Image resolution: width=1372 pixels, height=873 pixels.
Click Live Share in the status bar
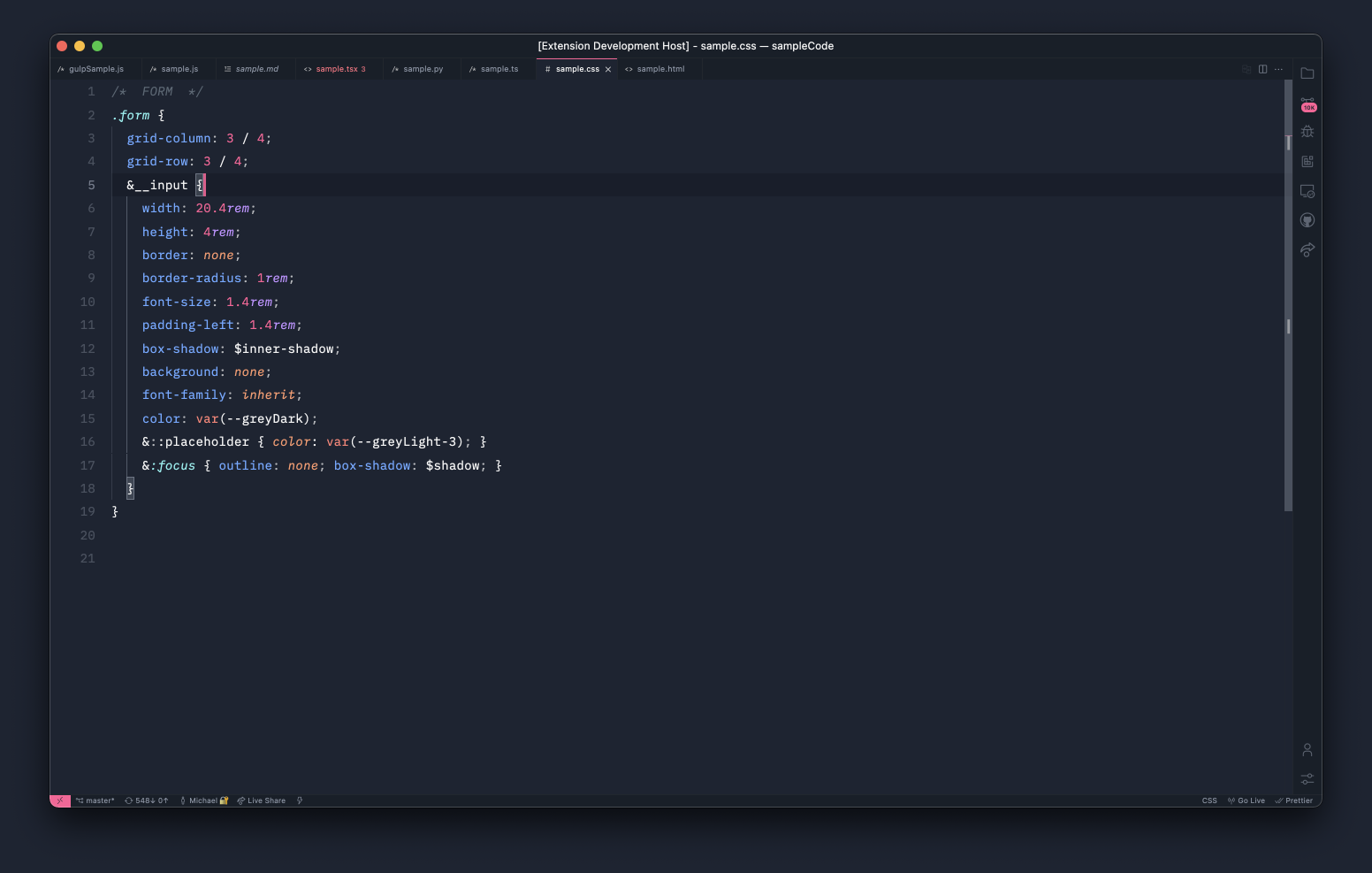click(262, 800)
